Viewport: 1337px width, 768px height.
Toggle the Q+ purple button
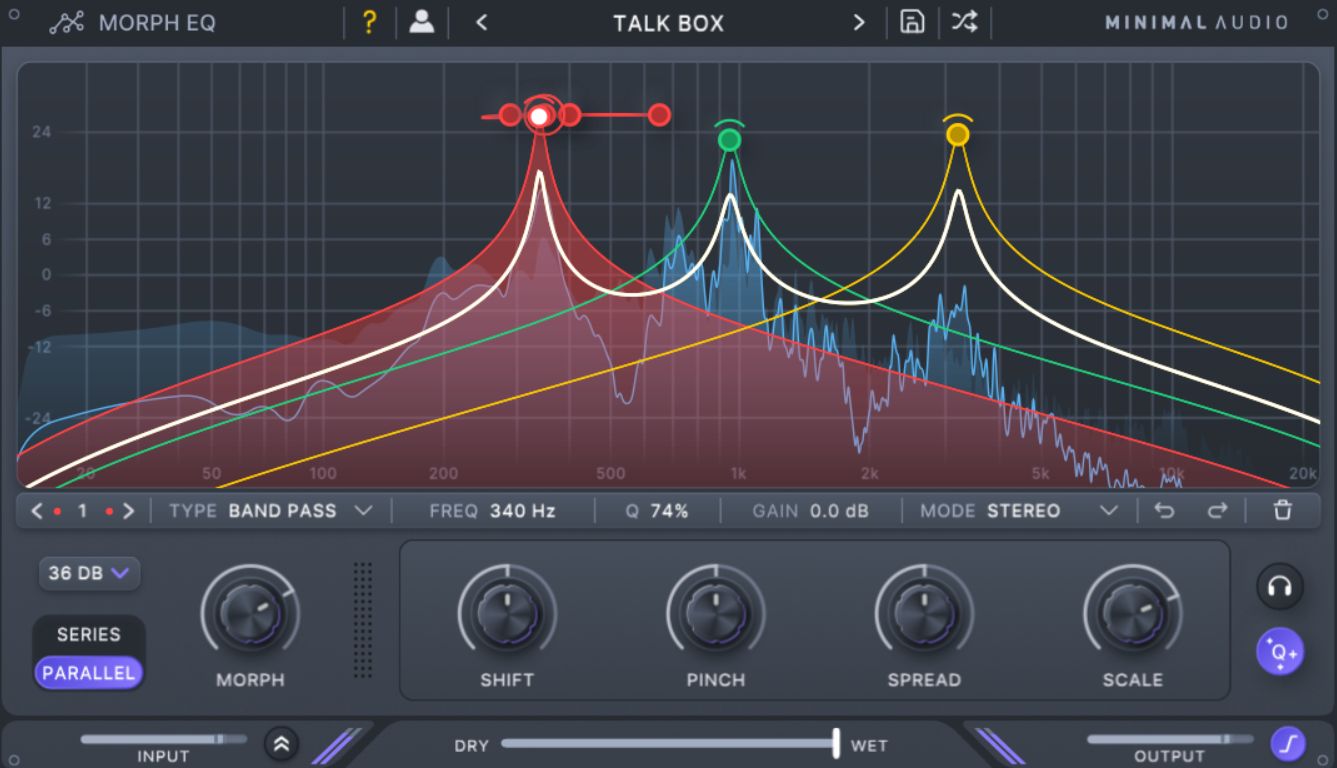click(1280, 652)
